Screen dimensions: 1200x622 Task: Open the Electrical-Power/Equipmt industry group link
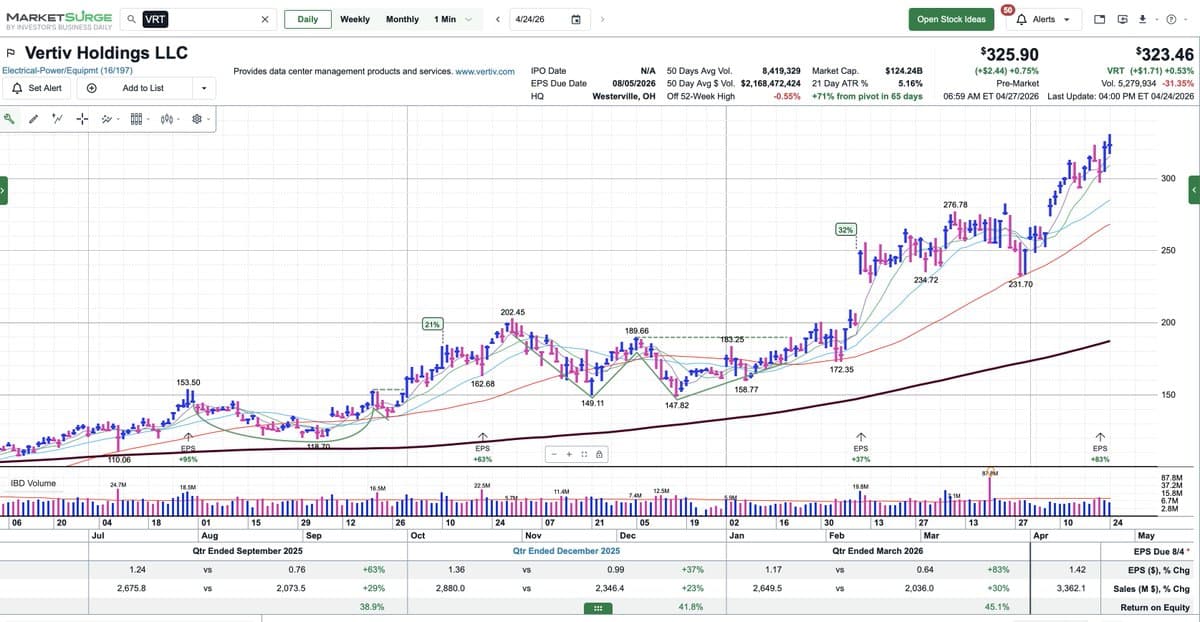click(x=67, y=71)
